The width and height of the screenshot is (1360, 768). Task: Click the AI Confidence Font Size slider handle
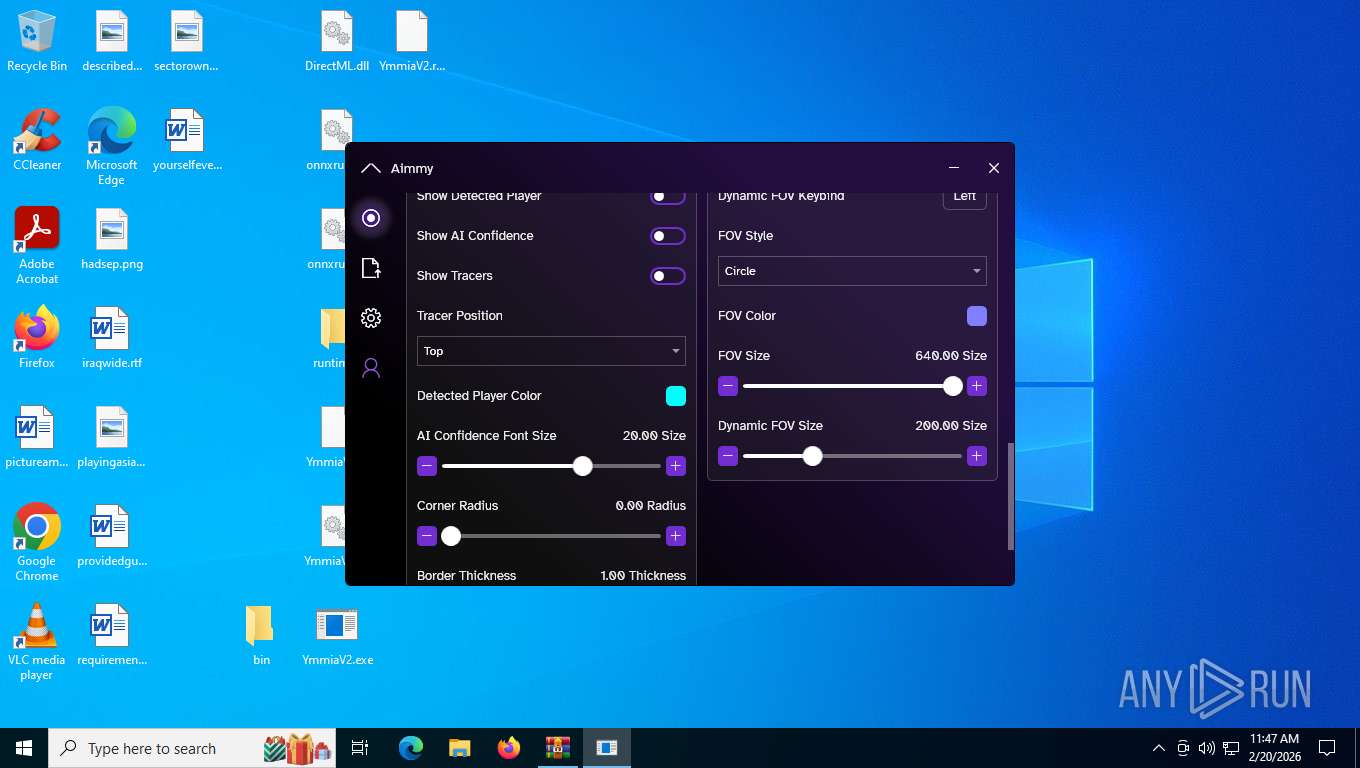point(583,466)
